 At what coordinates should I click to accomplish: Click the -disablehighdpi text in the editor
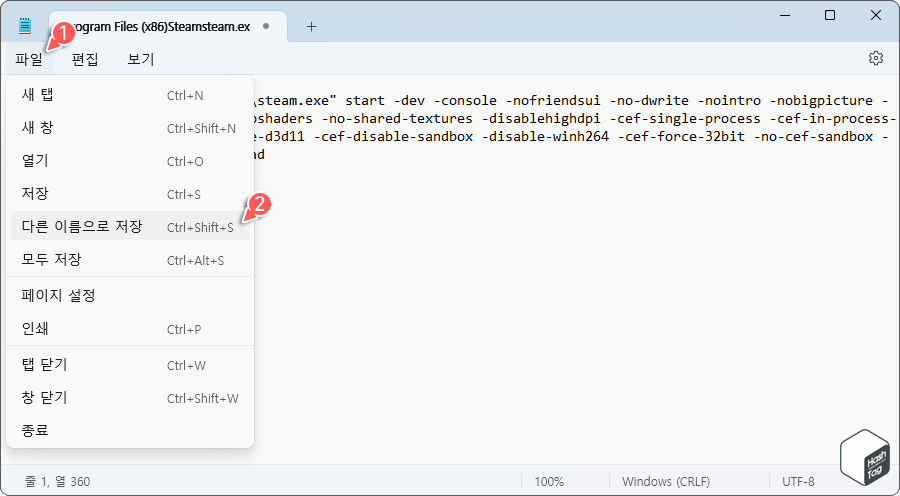coord(541,119)
